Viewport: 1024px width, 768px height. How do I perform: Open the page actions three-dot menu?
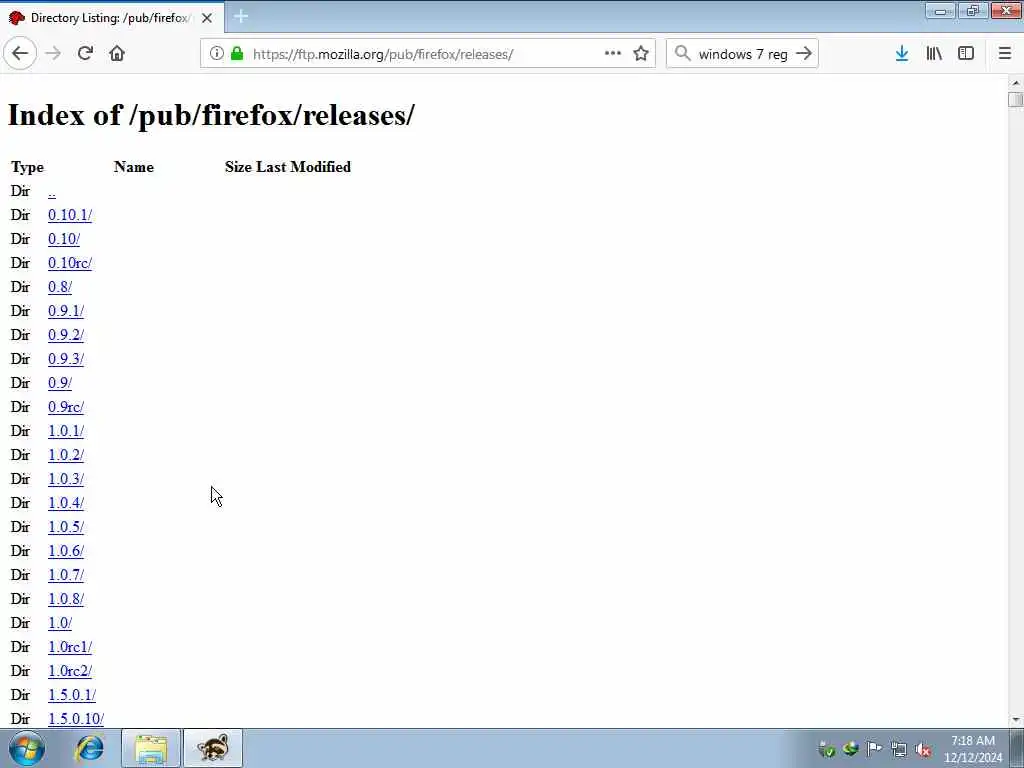pyautogui.click(x=613, y=54)
